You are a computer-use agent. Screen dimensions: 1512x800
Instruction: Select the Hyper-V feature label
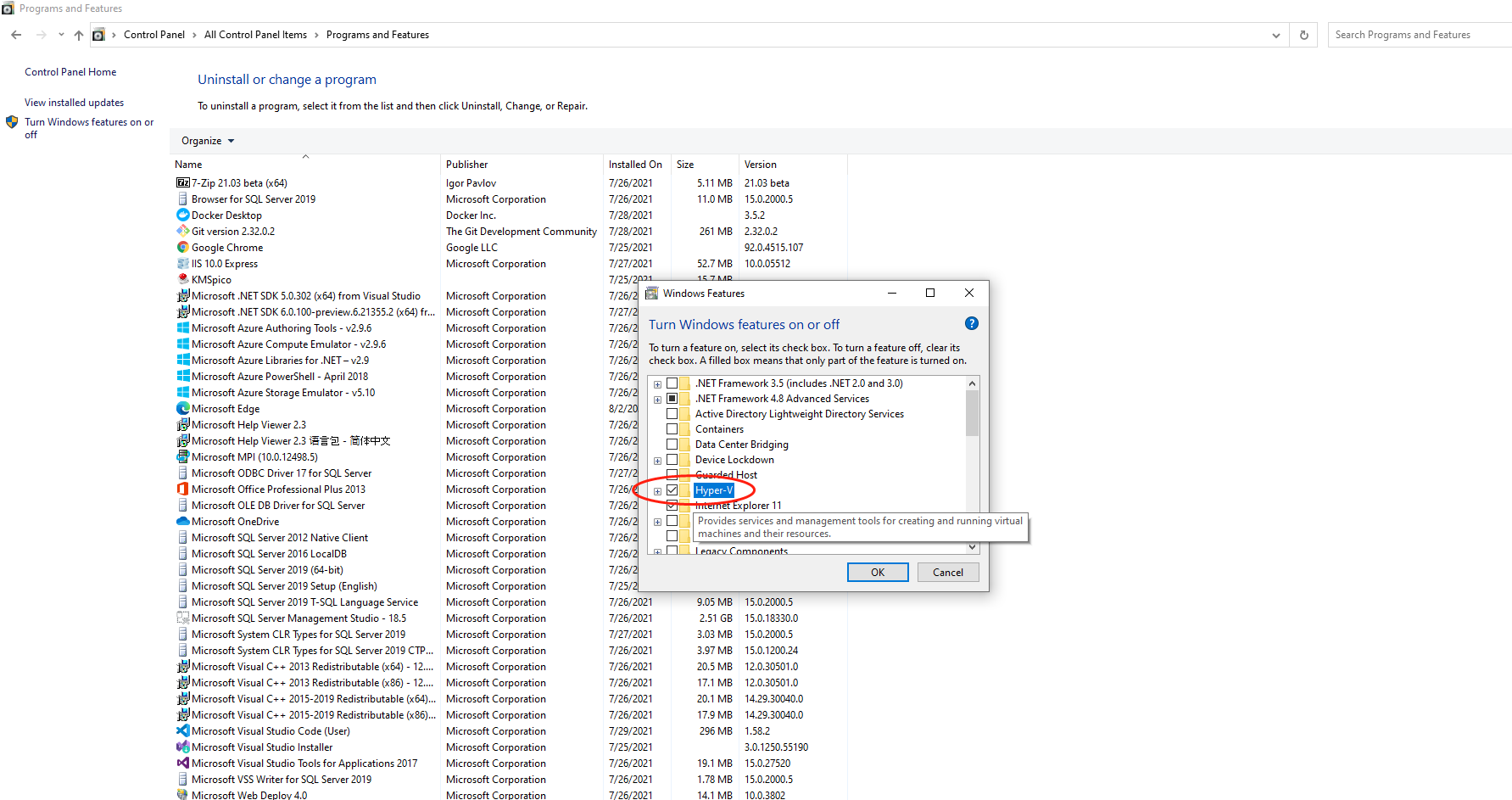(713, 490)
